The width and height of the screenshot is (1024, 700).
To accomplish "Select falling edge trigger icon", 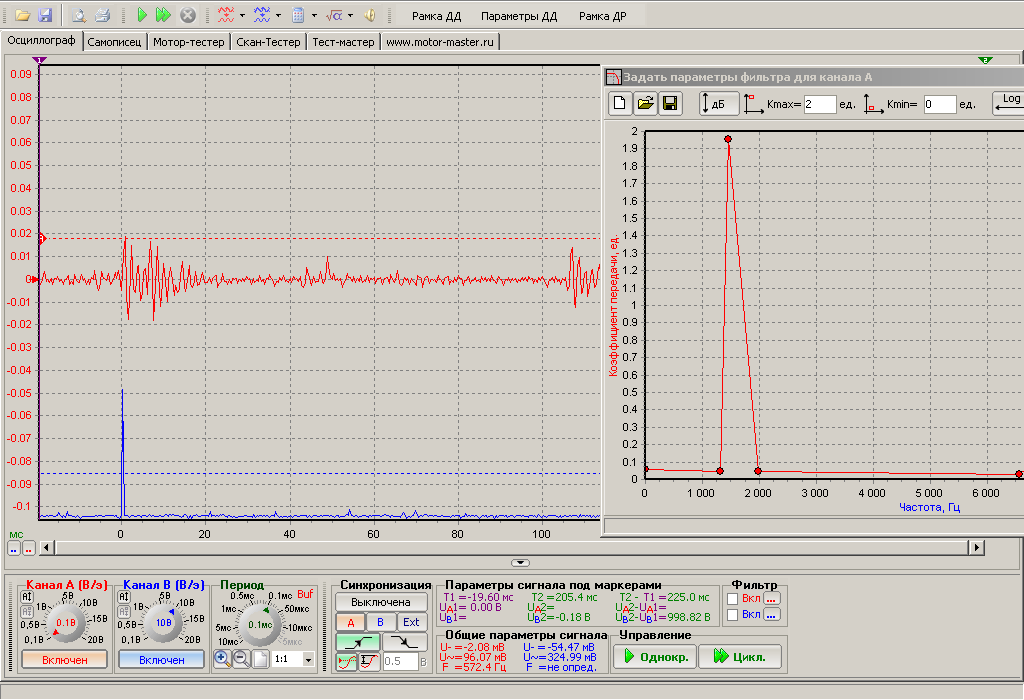I will (404, 643).
